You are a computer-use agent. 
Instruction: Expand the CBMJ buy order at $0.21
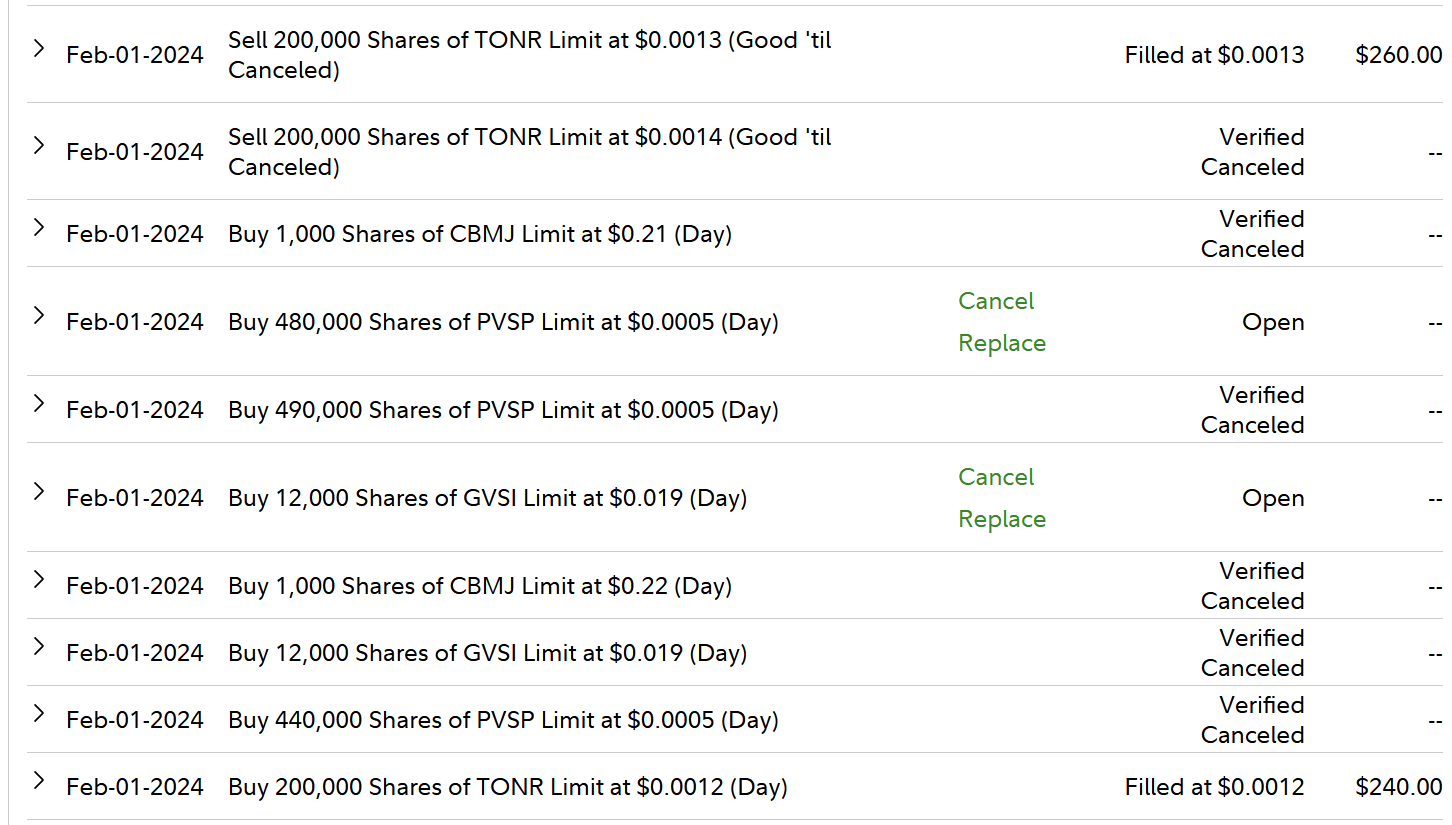tap(39, 227)
